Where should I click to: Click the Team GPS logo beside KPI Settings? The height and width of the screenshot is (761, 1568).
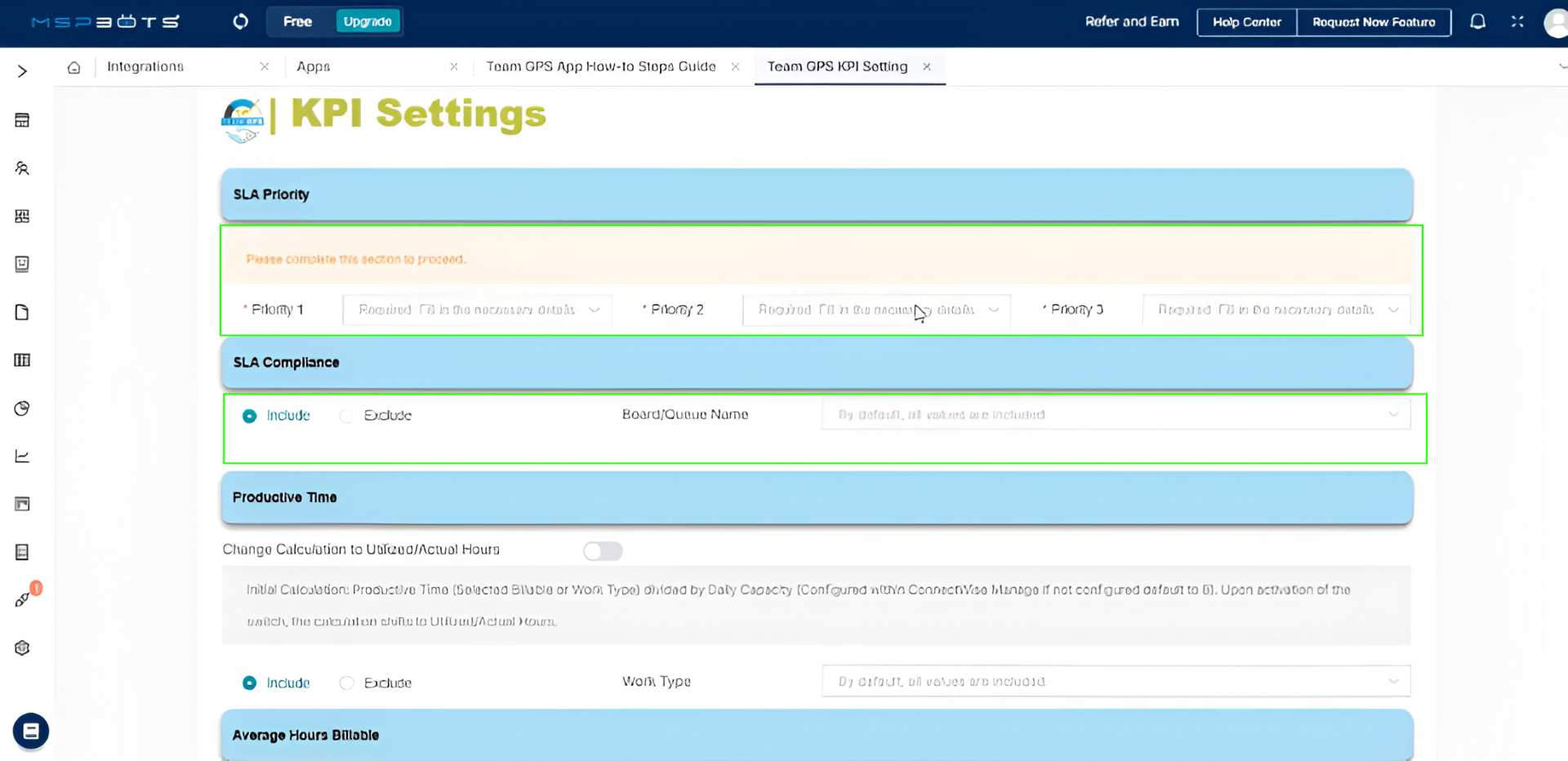pyautogui.click(x=243, y=120)
